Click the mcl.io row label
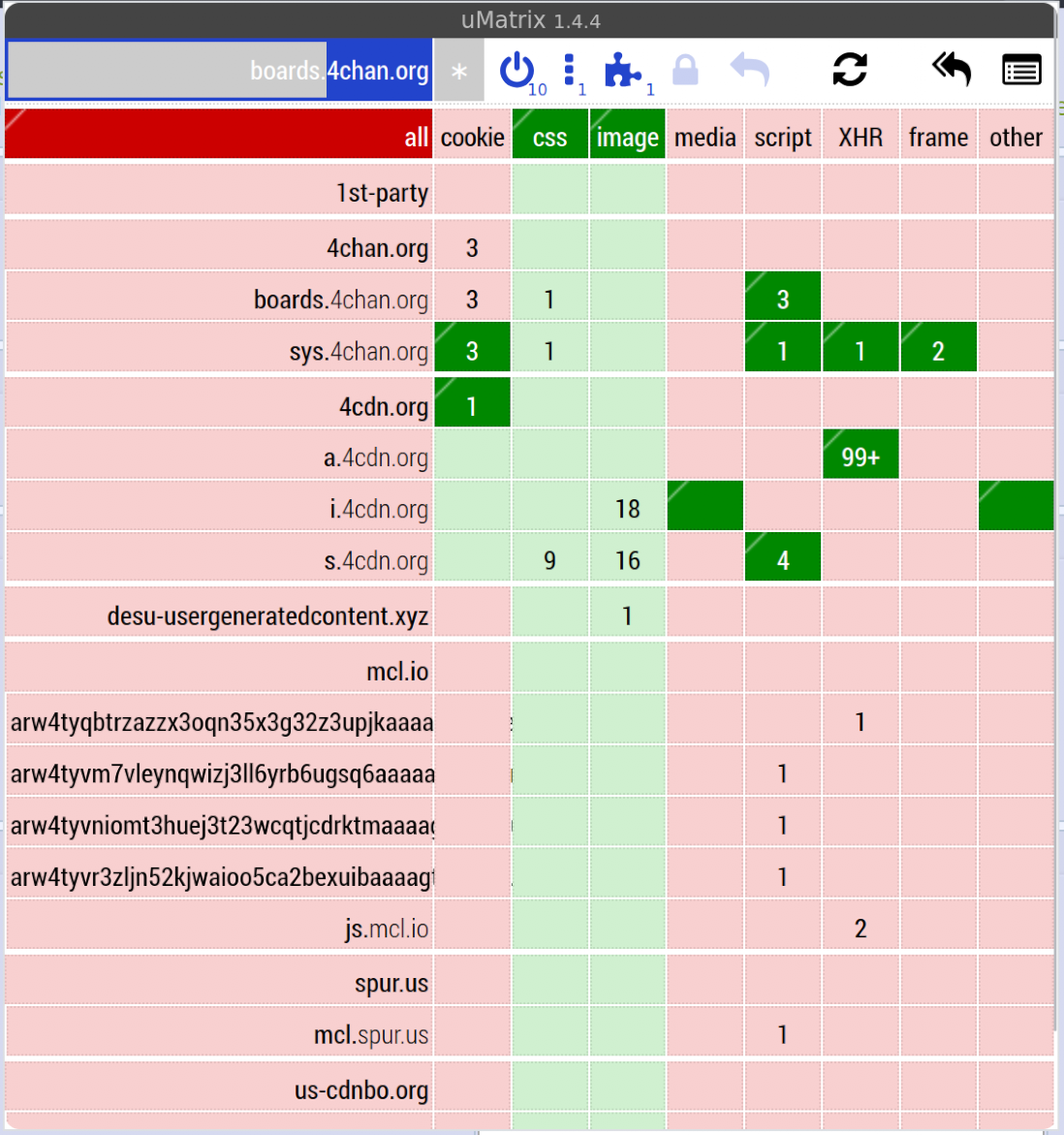Screen dimensions: 1064x1135 (219, 668)
